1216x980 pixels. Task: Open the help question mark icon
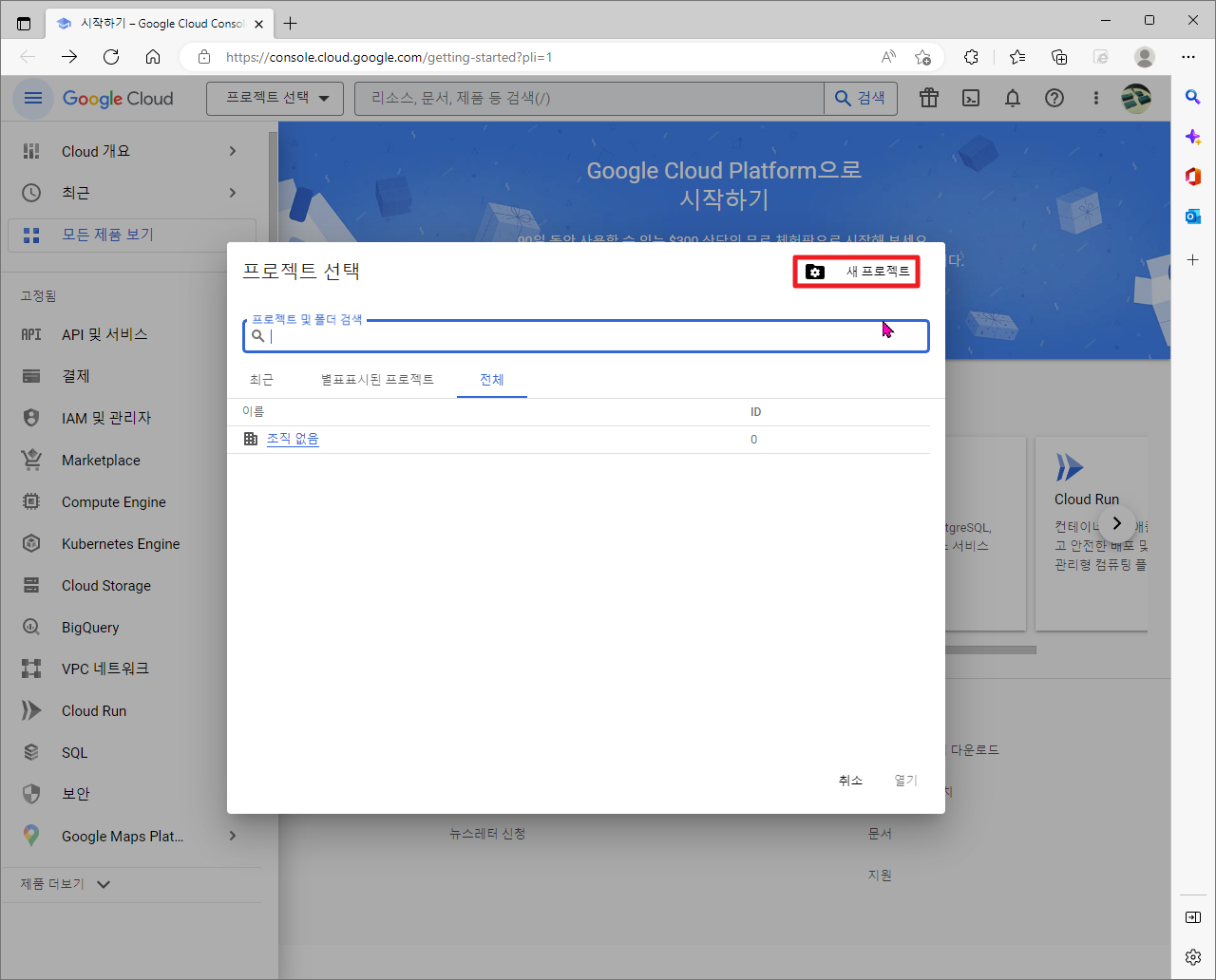click(x=1054, y=98)
